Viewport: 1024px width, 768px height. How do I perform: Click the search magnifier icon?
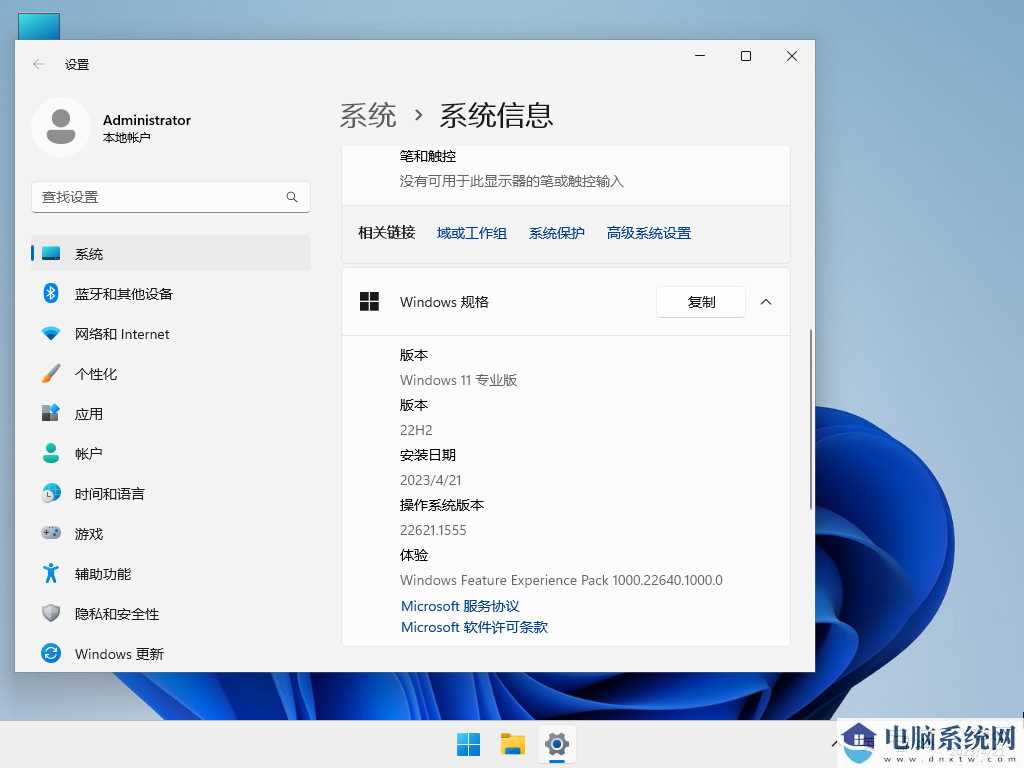[292, 197]
